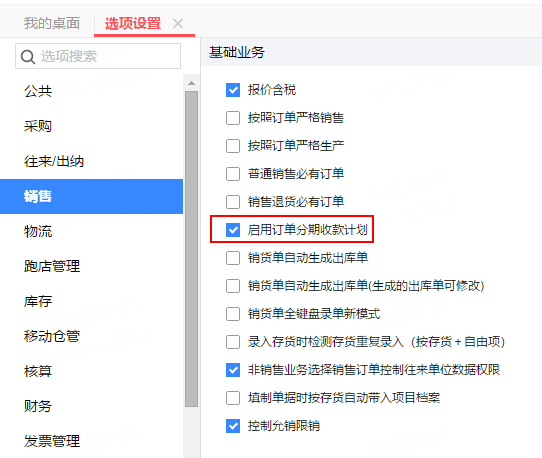
Task: Click the search magnifier icon
Action: pos(28,57)
